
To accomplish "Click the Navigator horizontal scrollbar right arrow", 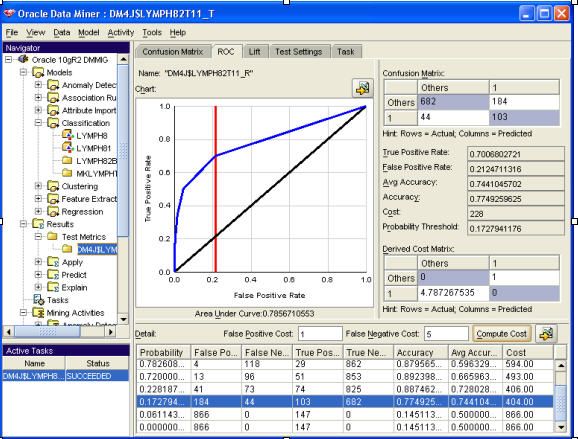I will tap(110, 332).
